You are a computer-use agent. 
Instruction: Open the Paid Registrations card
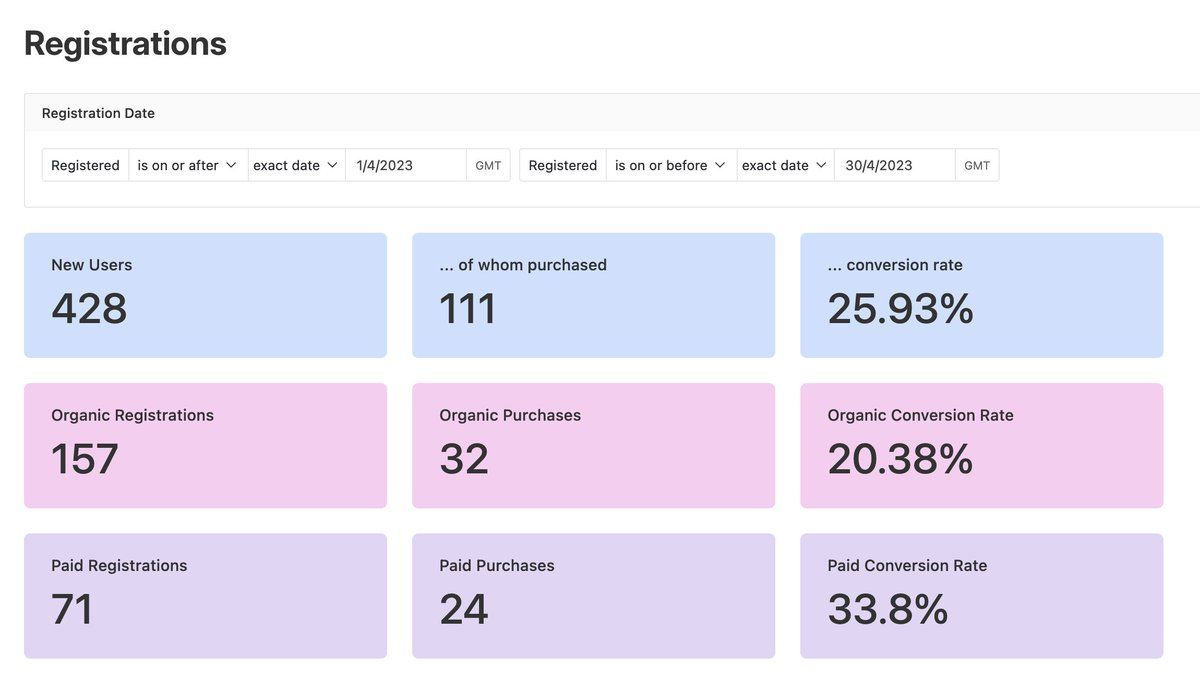[x=205, y=595]
